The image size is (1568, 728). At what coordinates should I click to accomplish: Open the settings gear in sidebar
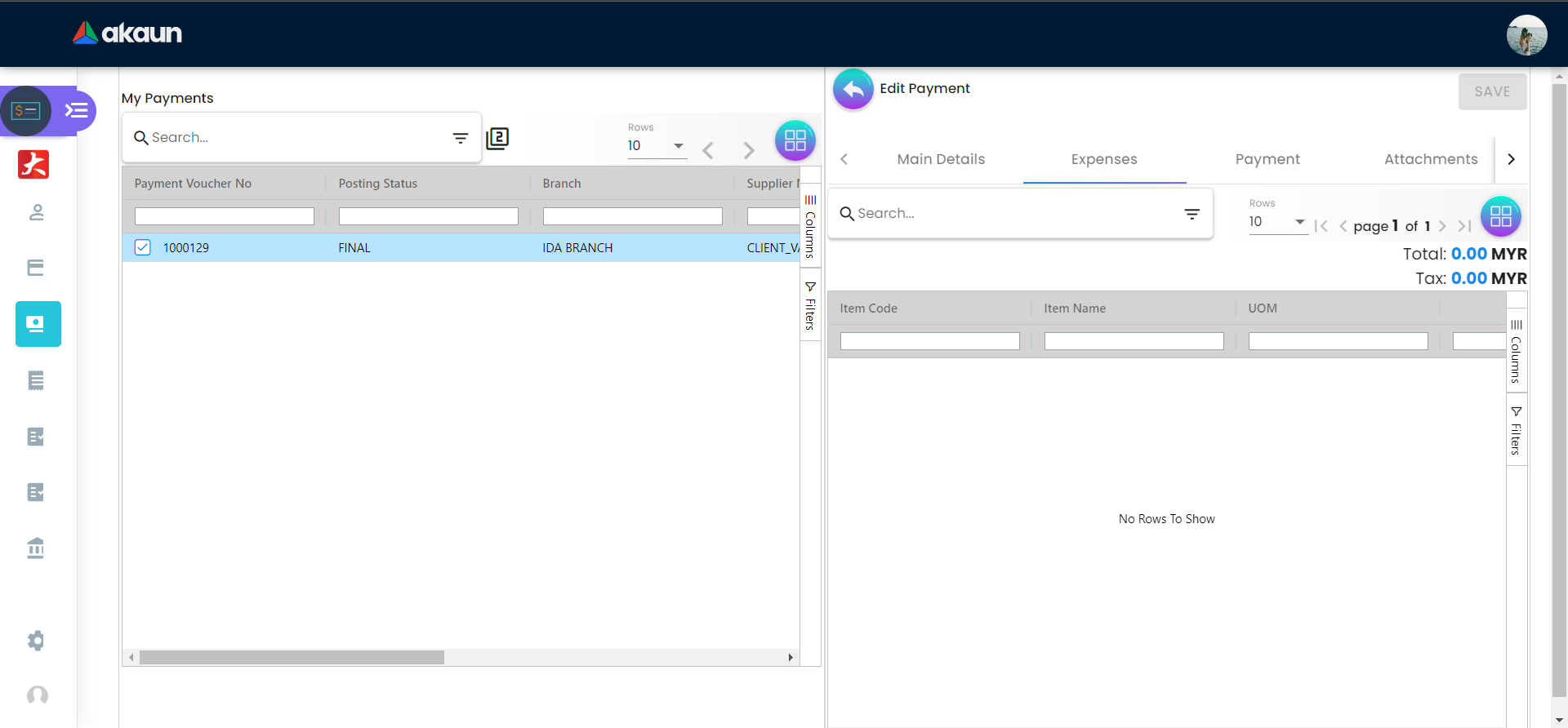36,641
